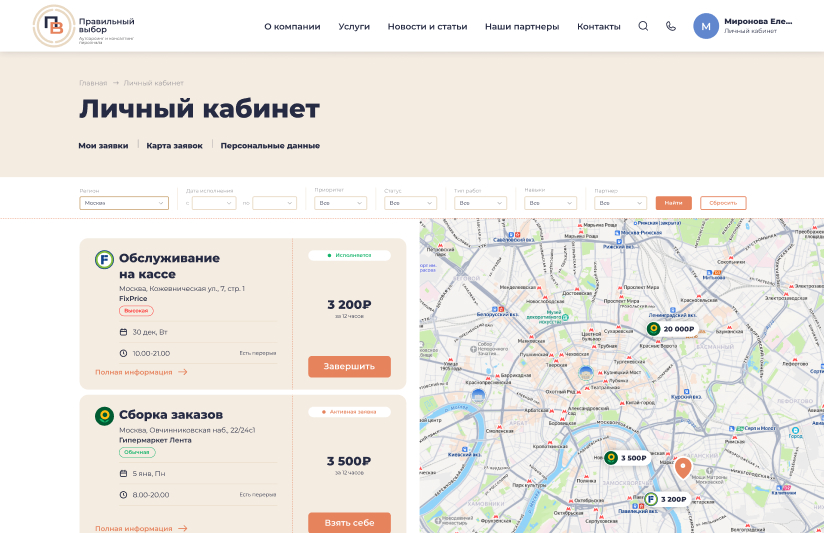Select the 3 200₽ FixPrice marker on the map
Image resolution: width=824 pixels, height=533 pixels.
click(667, 499)
